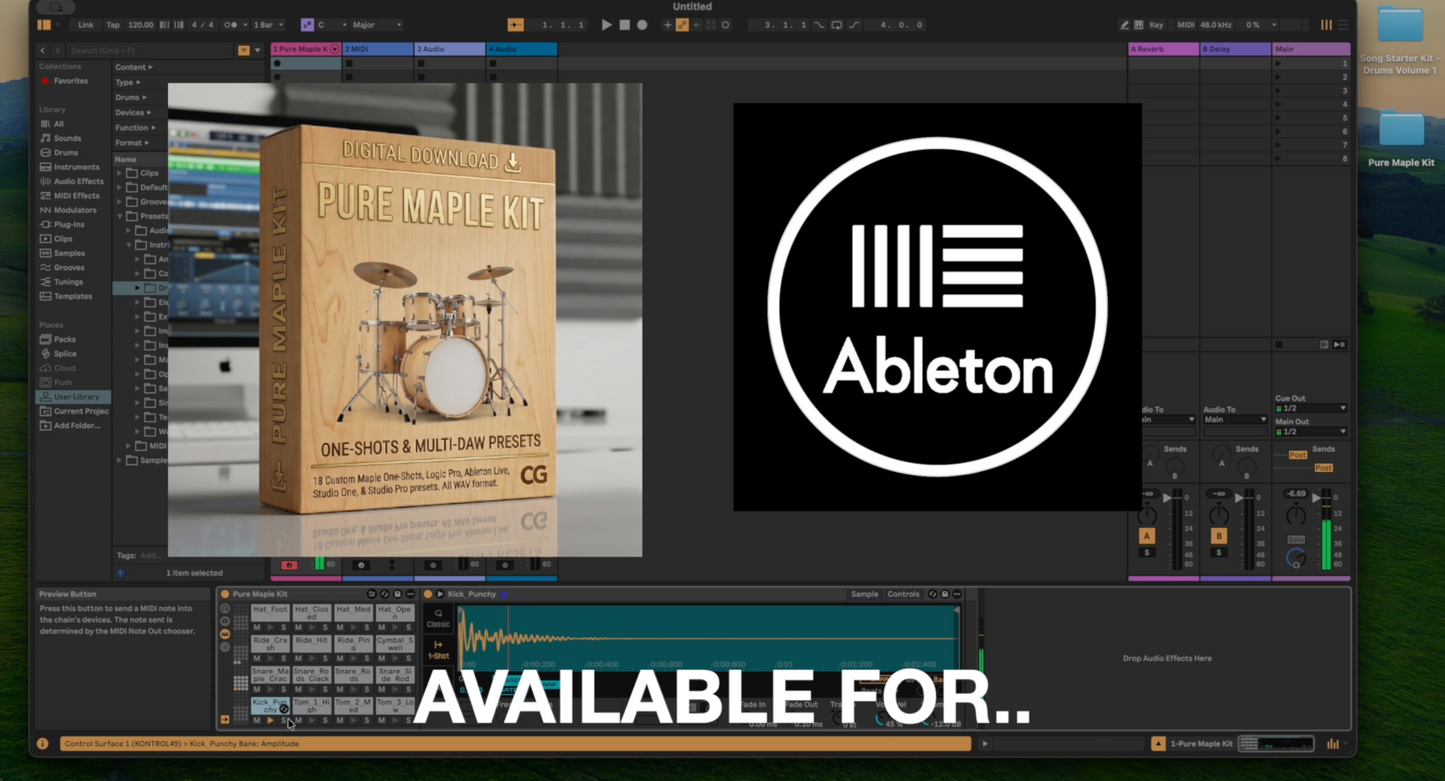The height and width of the screenshot is (781, 1445).
Task: Launch scene 1 on the Main track
Action: point(1278,63)
